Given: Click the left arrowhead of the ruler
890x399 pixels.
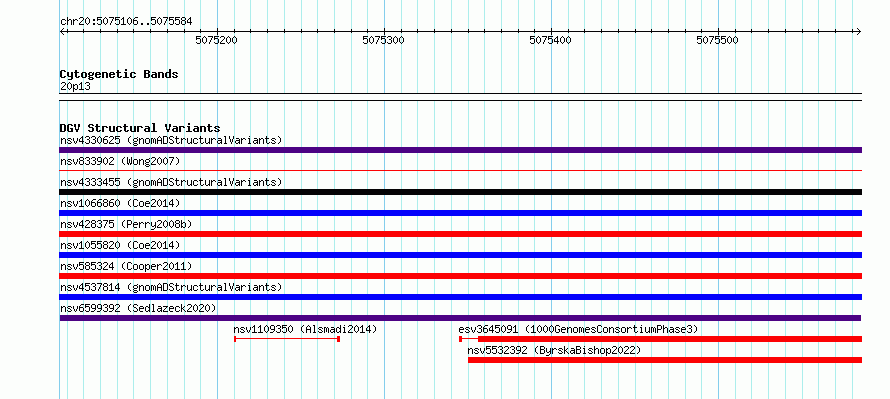Looking at the screenshot, I should pyautogui.click(x=62, y=32).
